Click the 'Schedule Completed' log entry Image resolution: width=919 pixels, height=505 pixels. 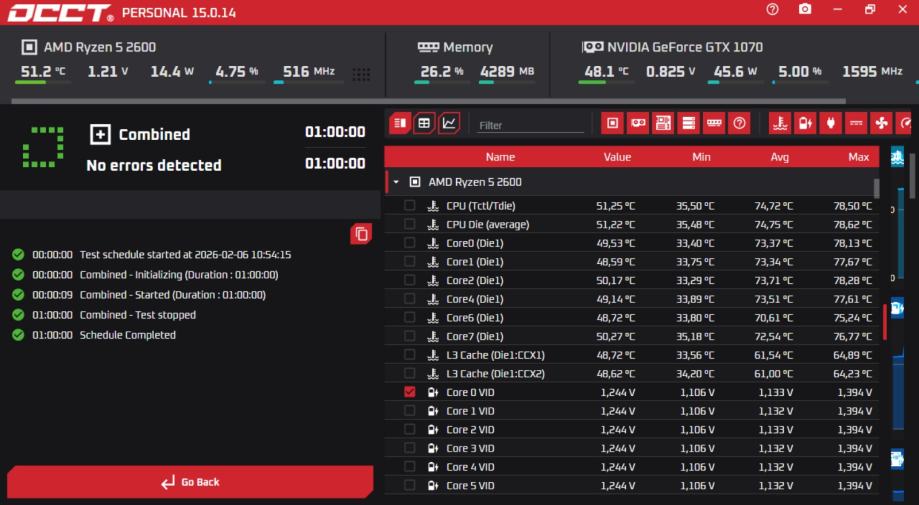pos(128,335)
